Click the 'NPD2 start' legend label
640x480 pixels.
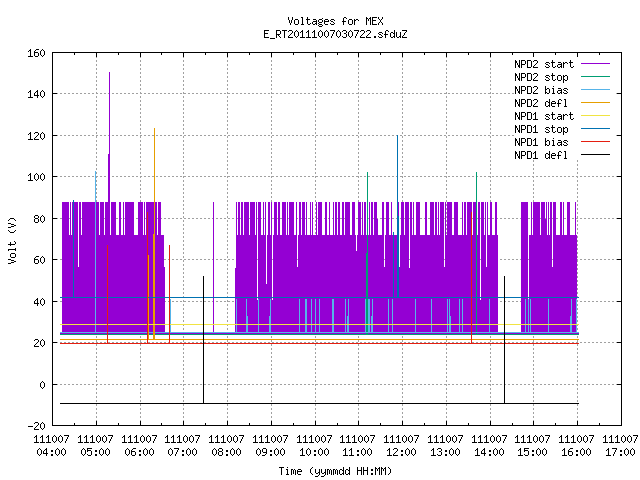click(544, 64)
